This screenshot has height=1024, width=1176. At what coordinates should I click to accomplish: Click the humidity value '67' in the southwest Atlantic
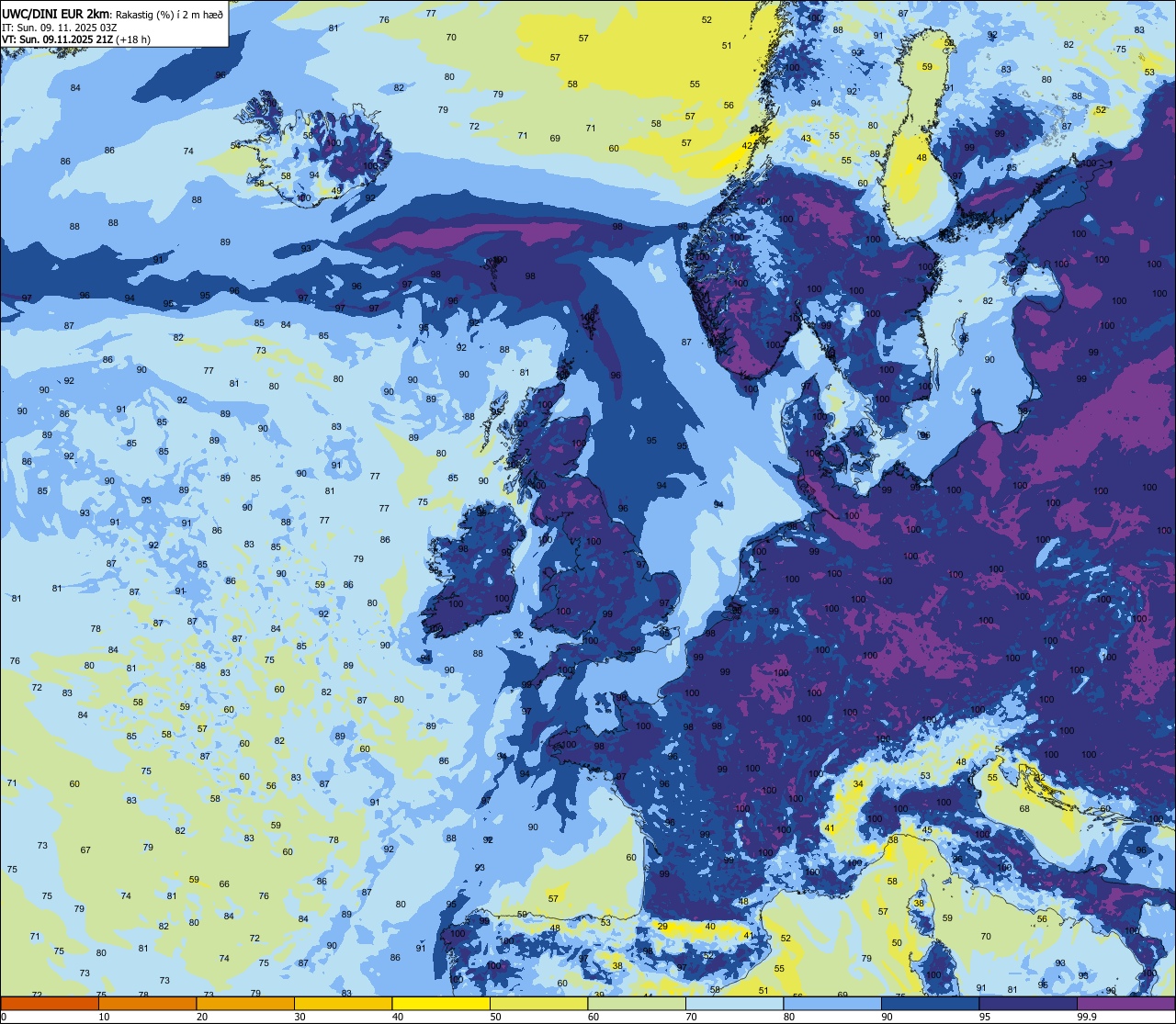(85, 850)
